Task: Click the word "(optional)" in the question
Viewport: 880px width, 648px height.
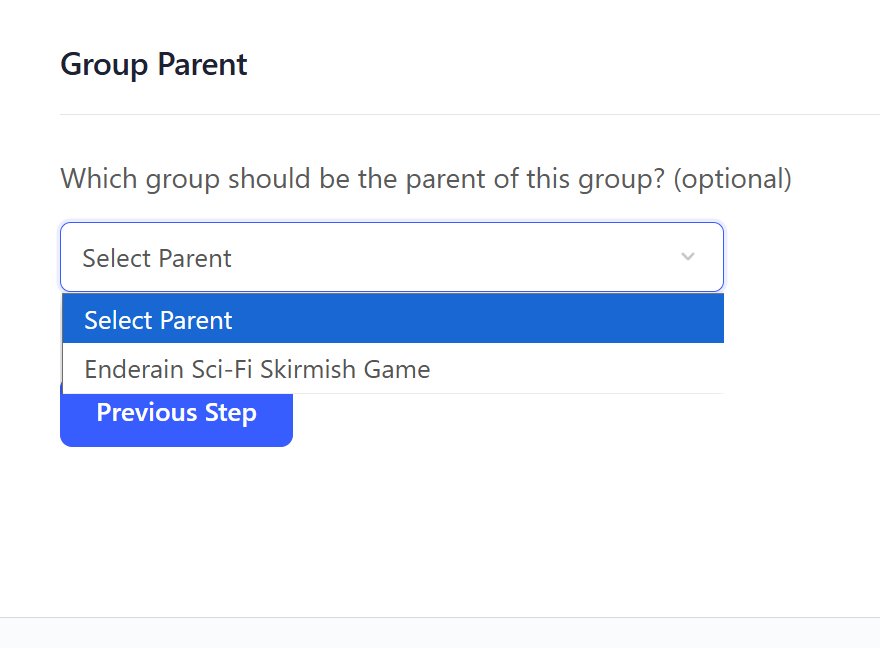Action: pos(732,179)
